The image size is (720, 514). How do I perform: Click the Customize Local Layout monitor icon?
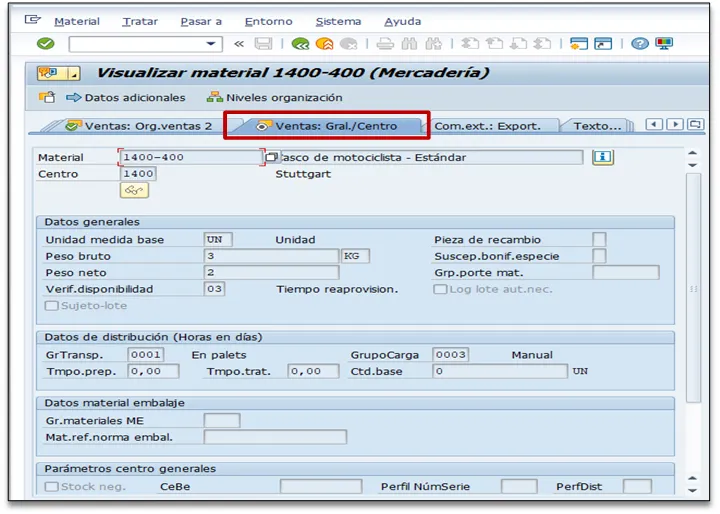point(664,44)
